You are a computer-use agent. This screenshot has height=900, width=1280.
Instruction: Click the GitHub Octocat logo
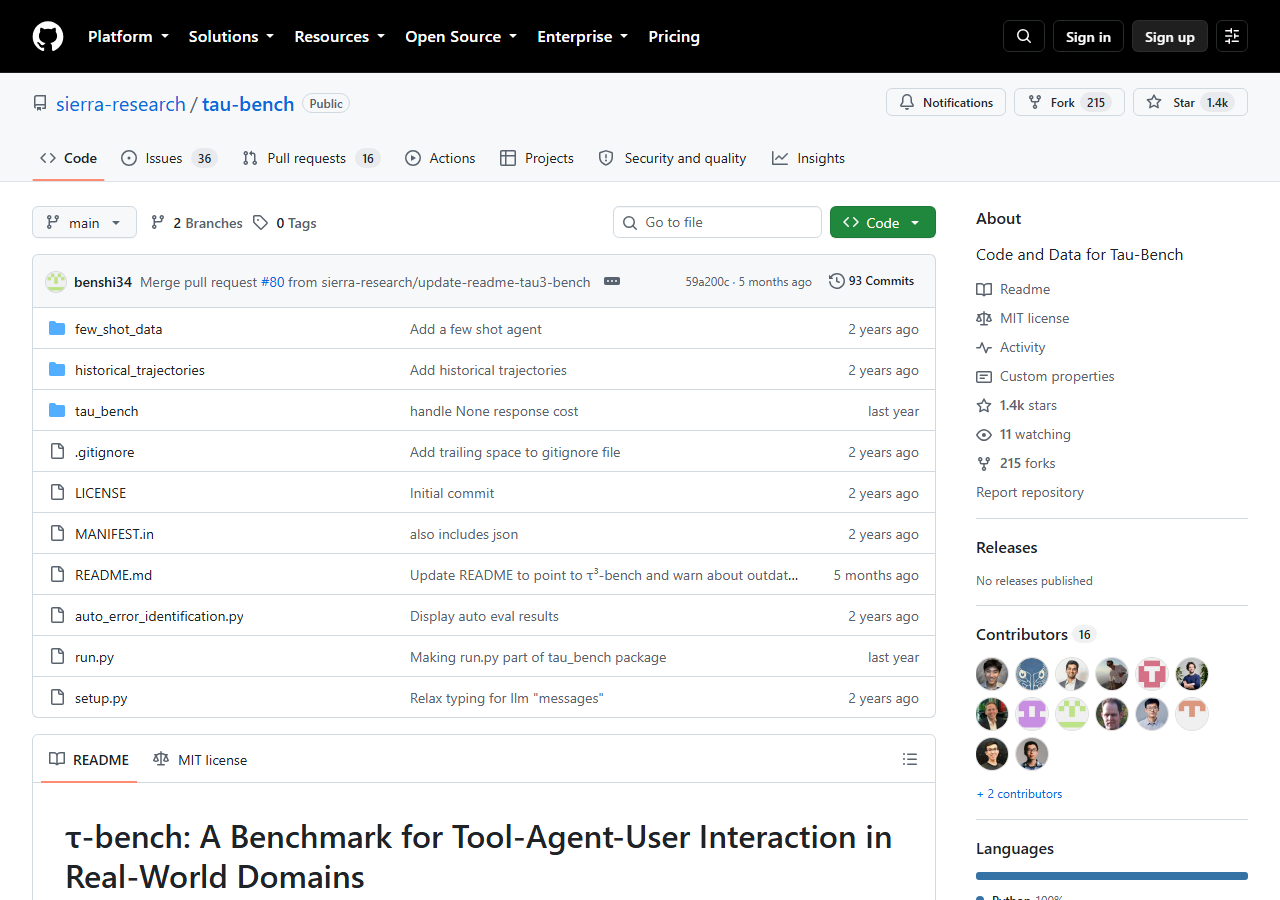(x=48, y=36)
